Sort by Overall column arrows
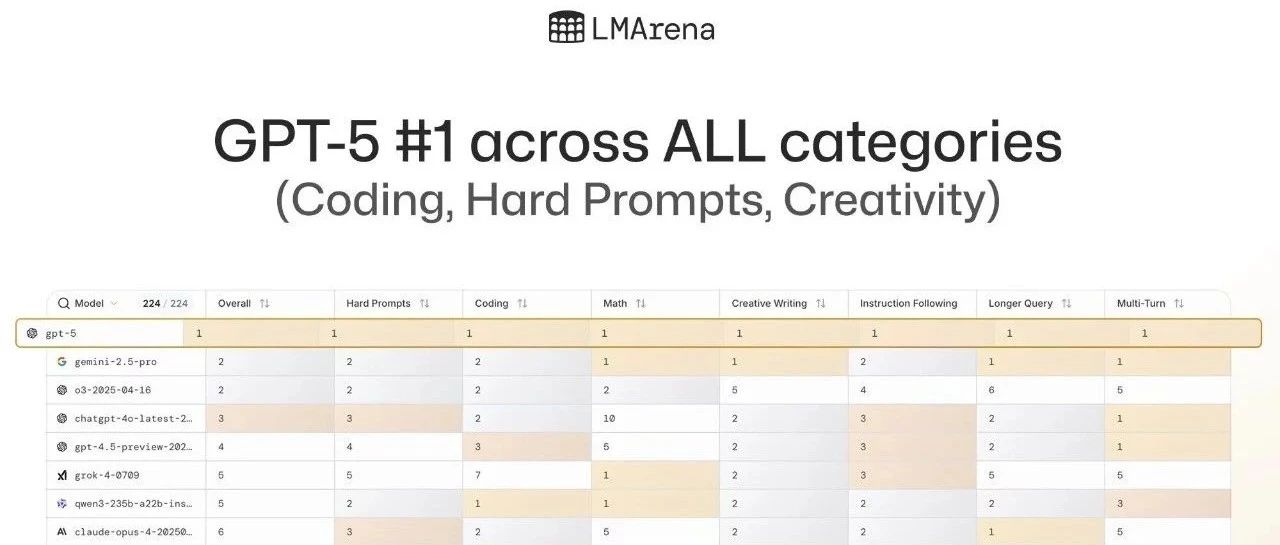1280x545 pixels. click(x=265, y=303)
